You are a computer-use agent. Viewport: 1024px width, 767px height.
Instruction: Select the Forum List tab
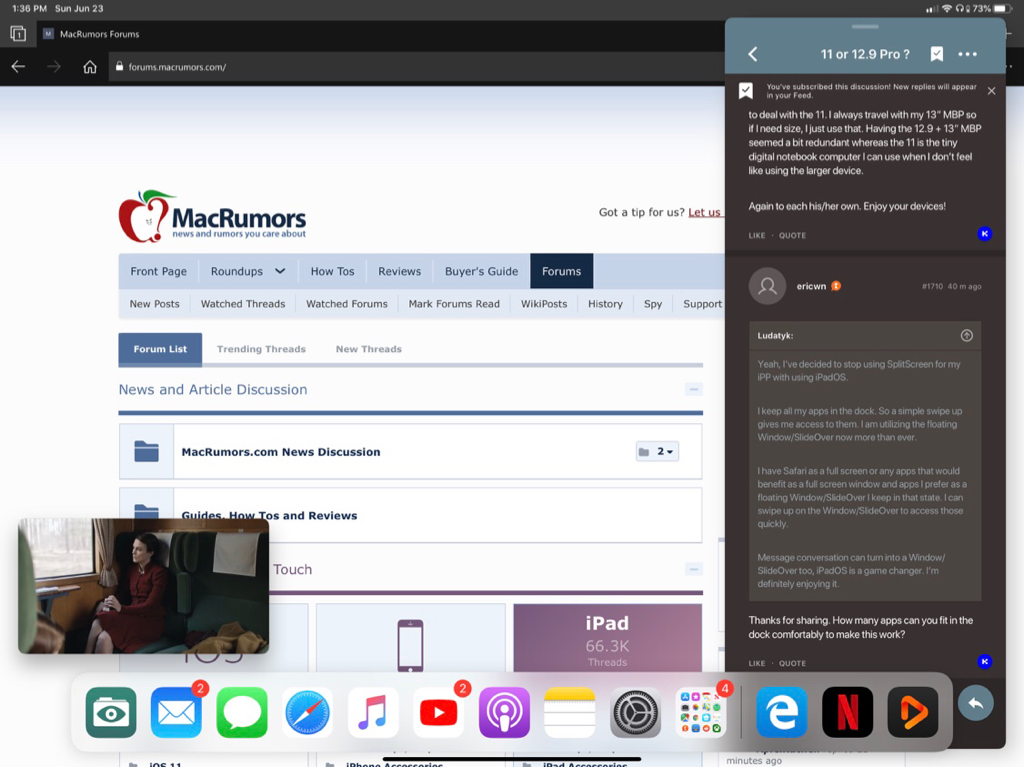coord(160,349)
